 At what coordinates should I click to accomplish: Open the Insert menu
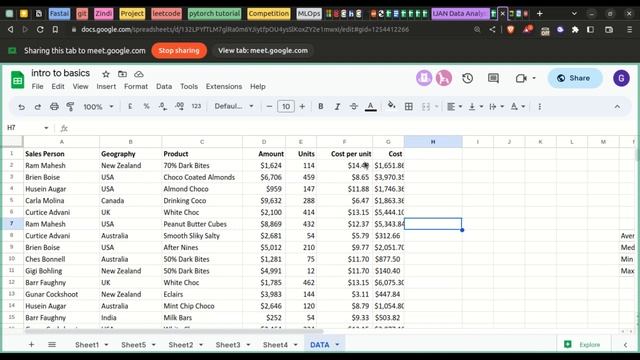tap(106, 87)
